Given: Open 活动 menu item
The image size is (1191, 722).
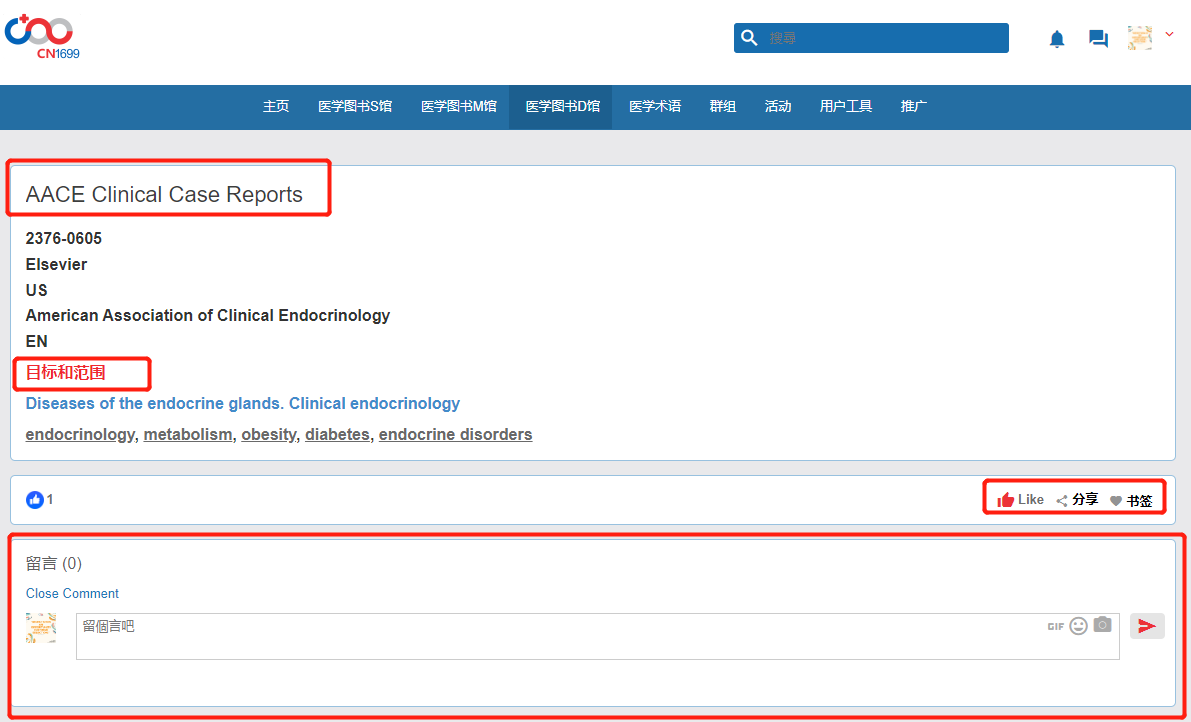Looking at the screenshot, I should pyautogui.click(x=778, y=106).
